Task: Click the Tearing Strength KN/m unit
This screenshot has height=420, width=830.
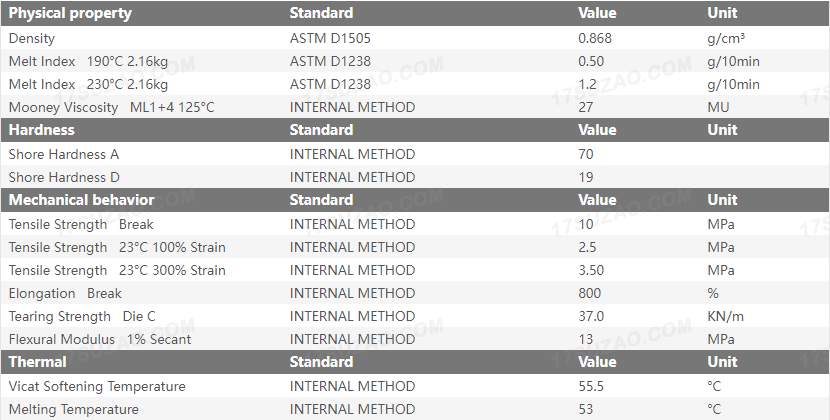Action: [x=725, y=316]
